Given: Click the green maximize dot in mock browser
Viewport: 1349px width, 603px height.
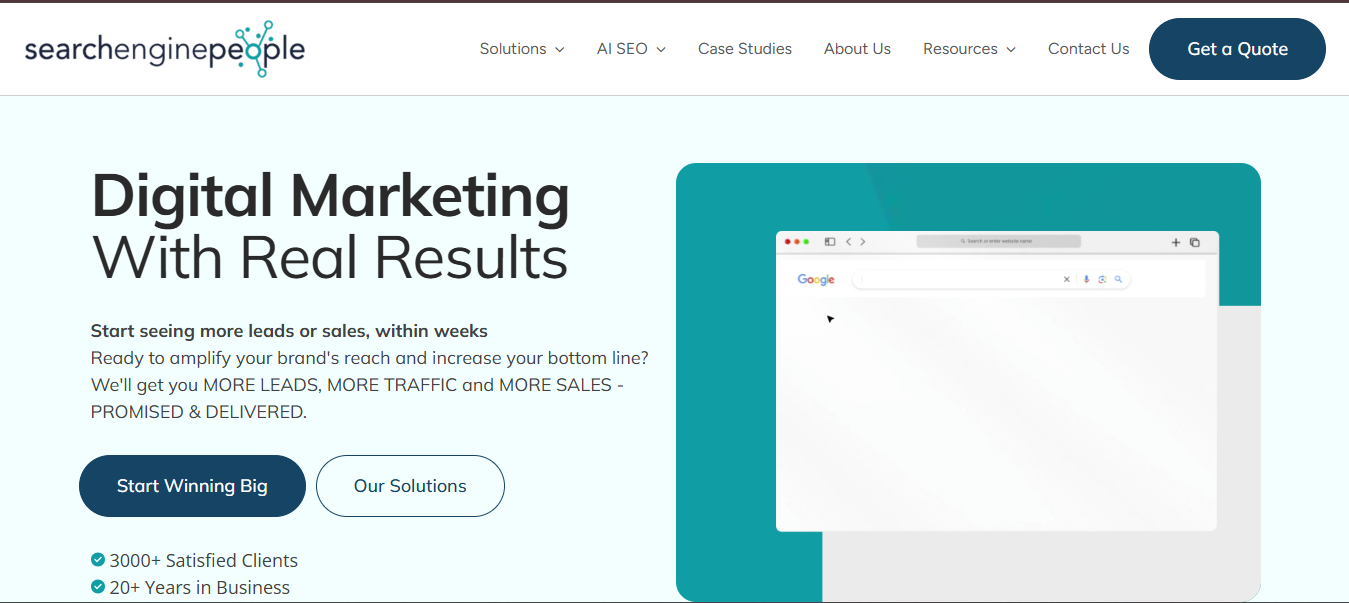Looking at the screenshot, I should pos(806,242).
